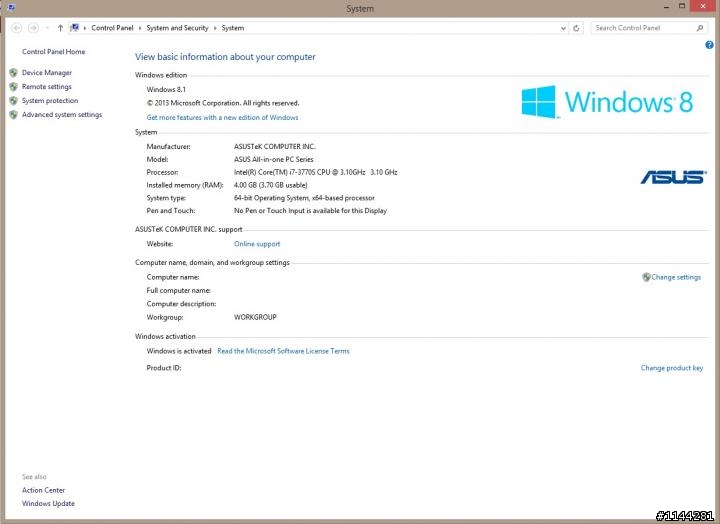This screenshot has width=720, height=524.
Task: Select the Windows is activated text
Action: click(x=179, y=351)
